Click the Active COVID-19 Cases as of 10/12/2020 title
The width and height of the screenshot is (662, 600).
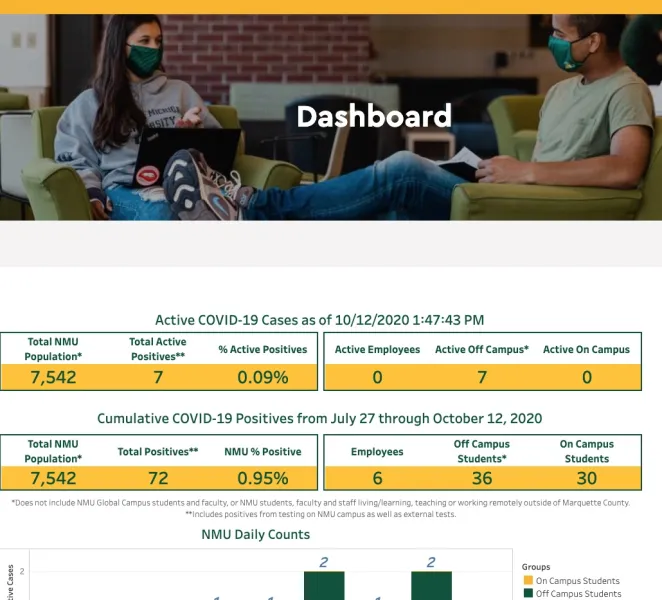click(x=320, y=320)
